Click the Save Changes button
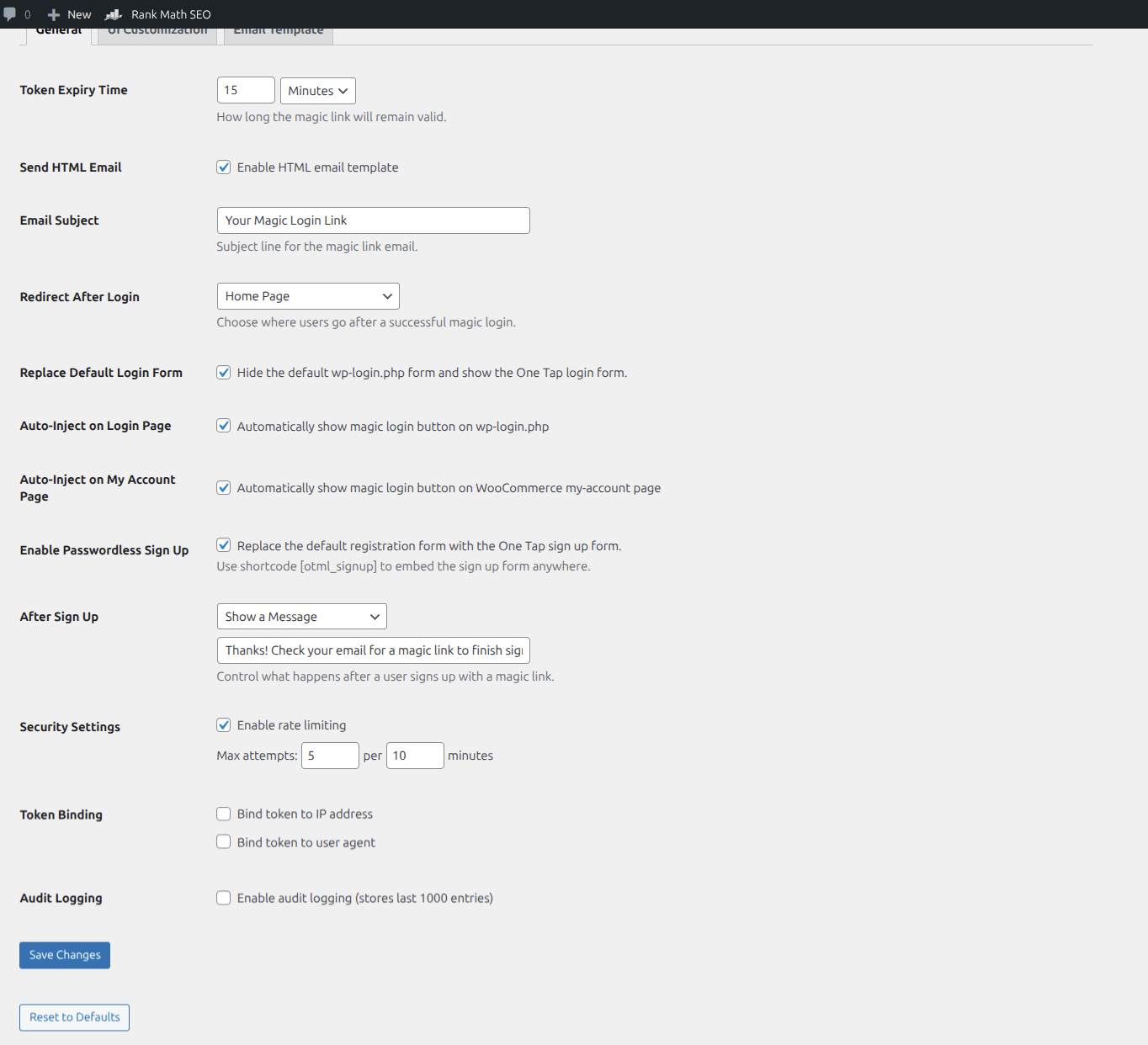Image resolution: width=1148 pixels, height=1045 pixels. pos(64,955)
